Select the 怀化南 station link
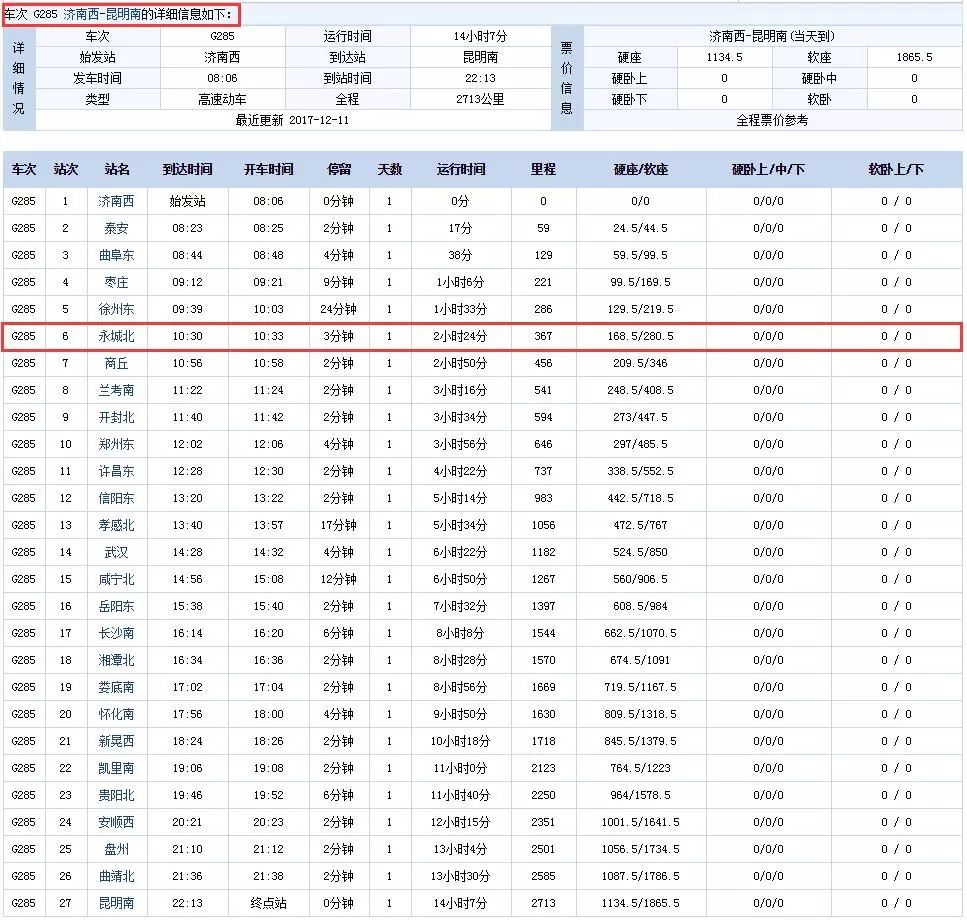Screen dimensions: 967x920 [117, 714]
